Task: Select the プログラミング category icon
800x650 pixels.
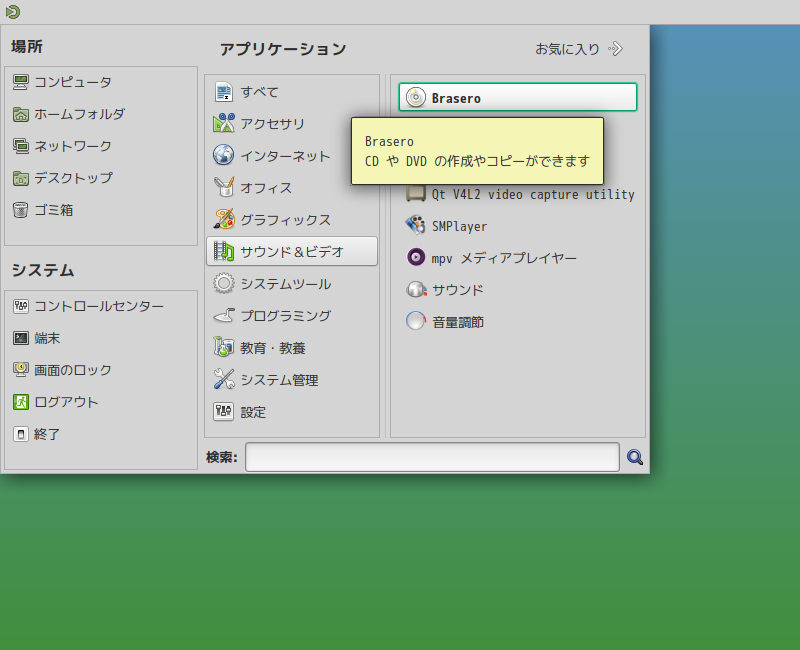Action: 223,316
